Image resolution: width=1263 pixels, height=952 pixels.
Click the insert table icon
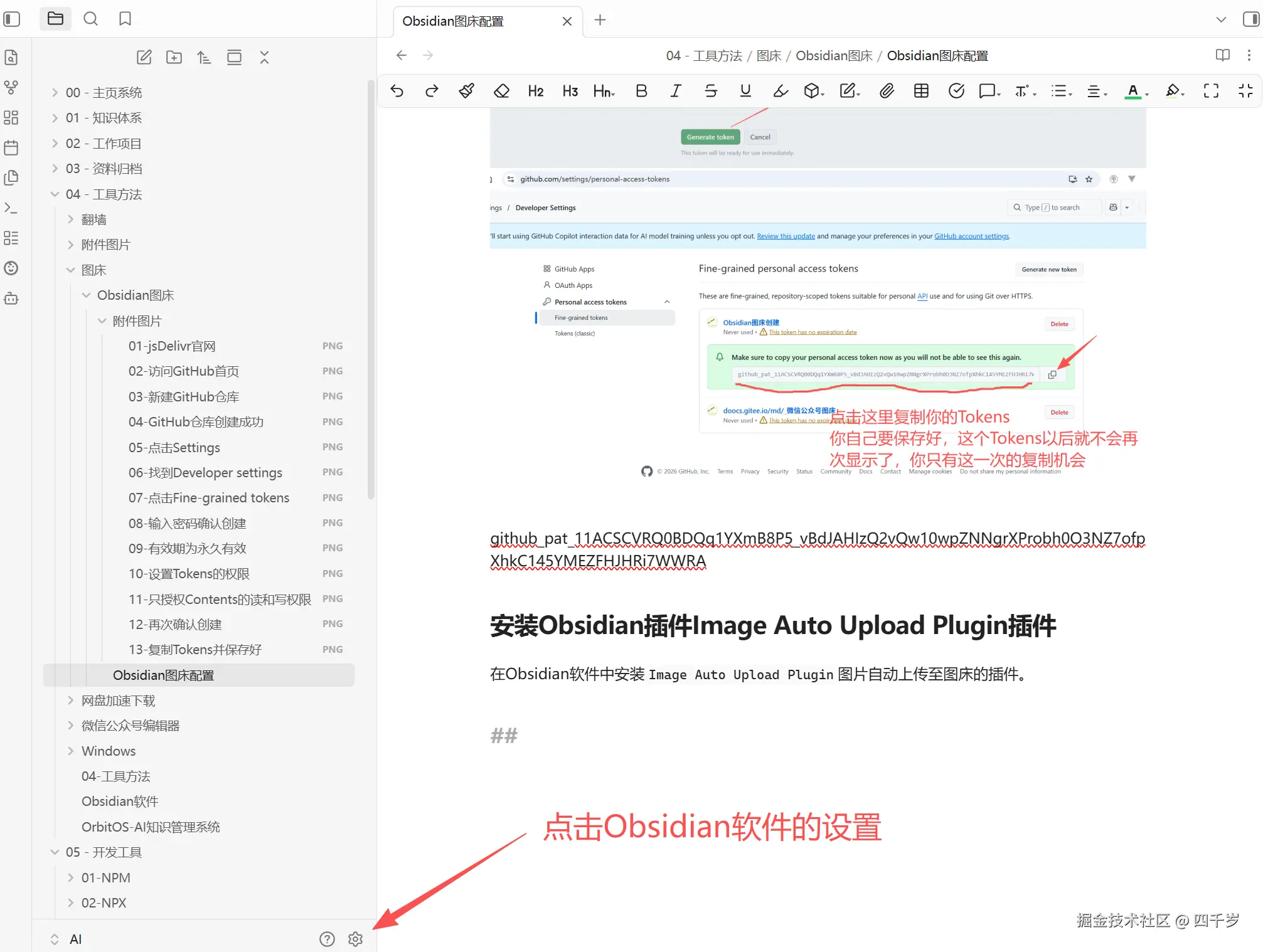(x=921, y=91)
